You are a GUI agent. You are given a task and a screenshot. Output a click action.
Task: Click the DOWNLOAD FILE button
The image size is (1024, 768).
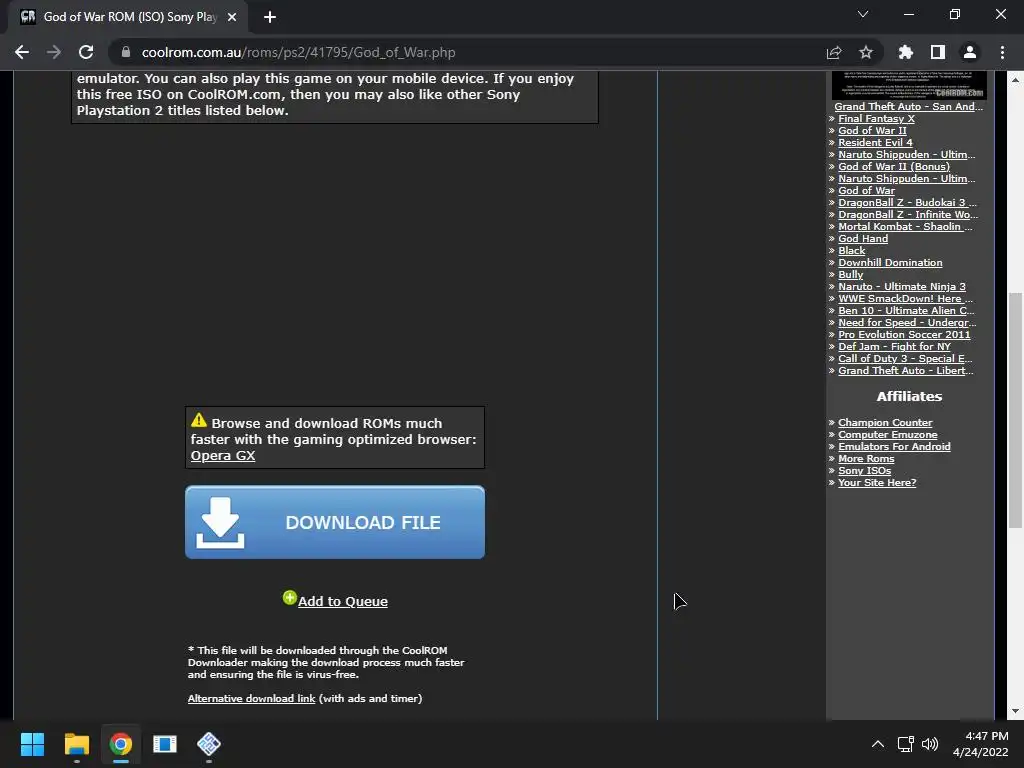click(335, 522)
